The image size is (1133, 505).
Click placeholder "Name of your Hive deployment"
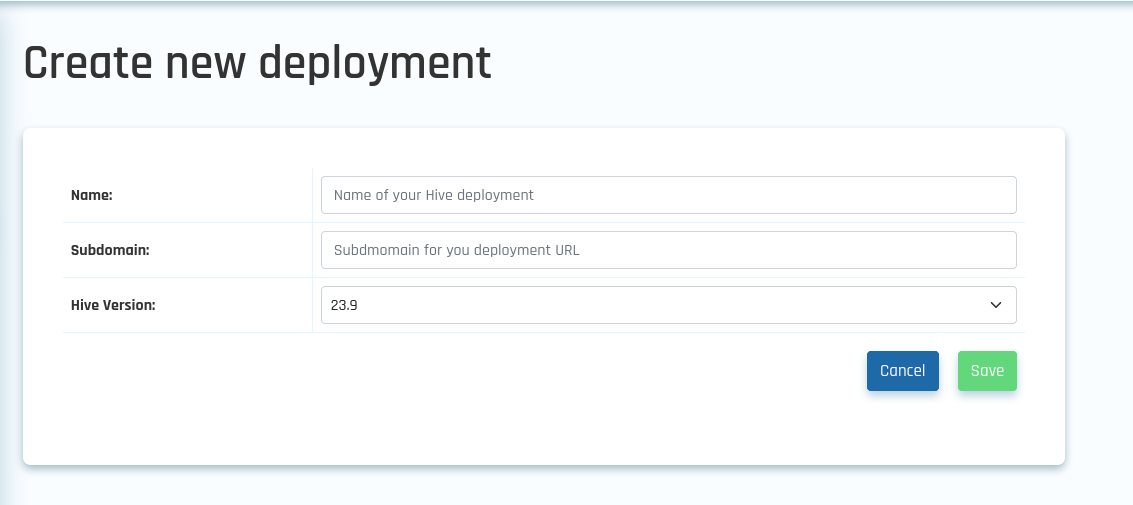coord(434,195)
